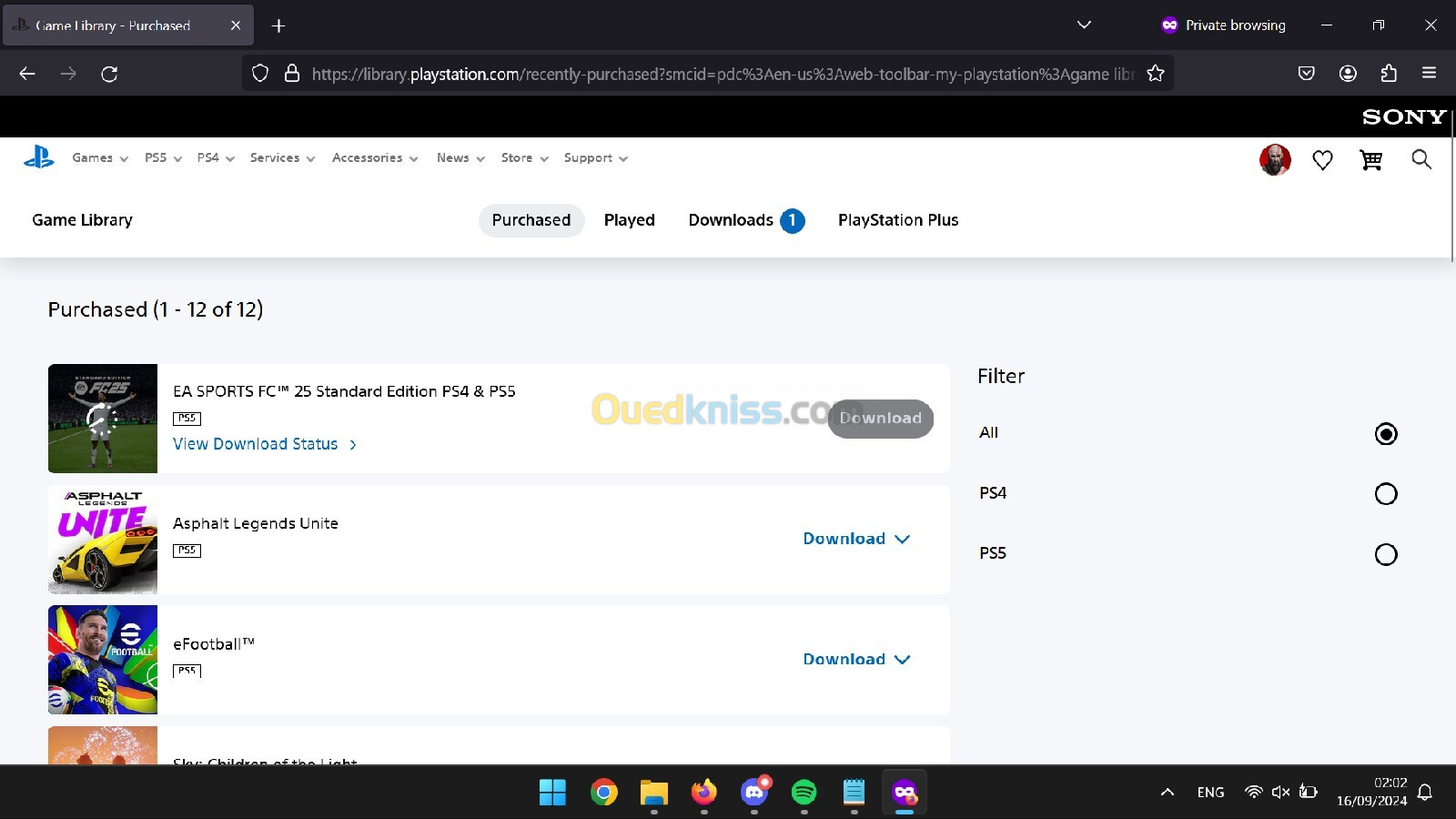The image size is (1456, 819).
Task: Open a new browser tab
Action: coord(278,25)
